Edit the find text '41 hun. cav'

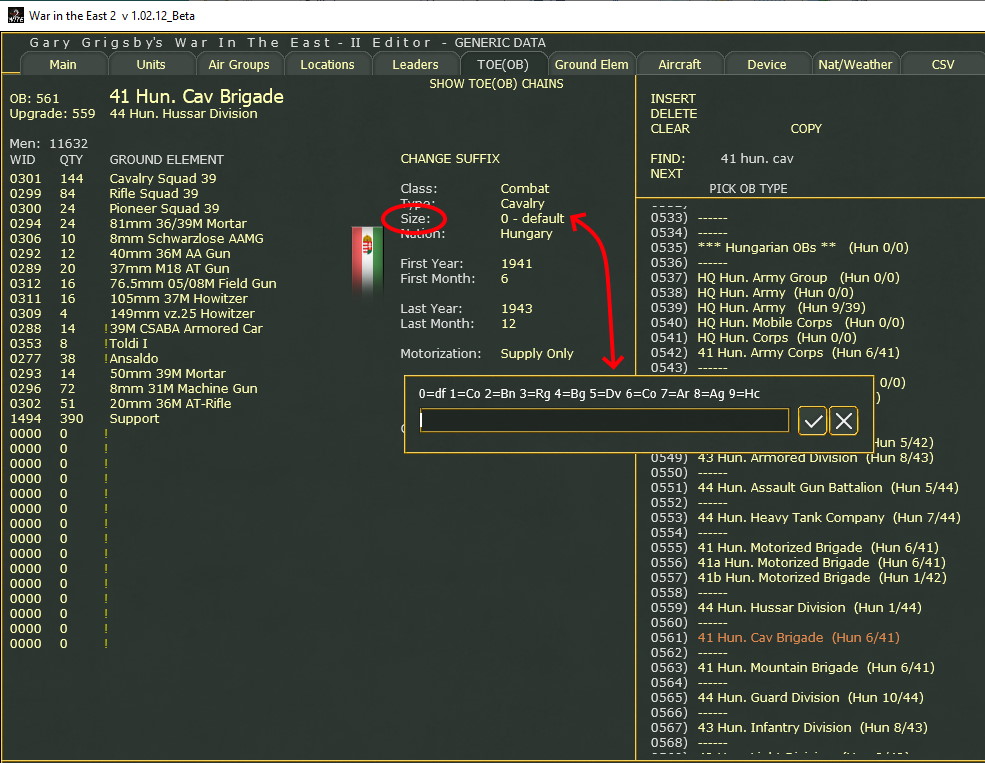(x=757, y=159)
